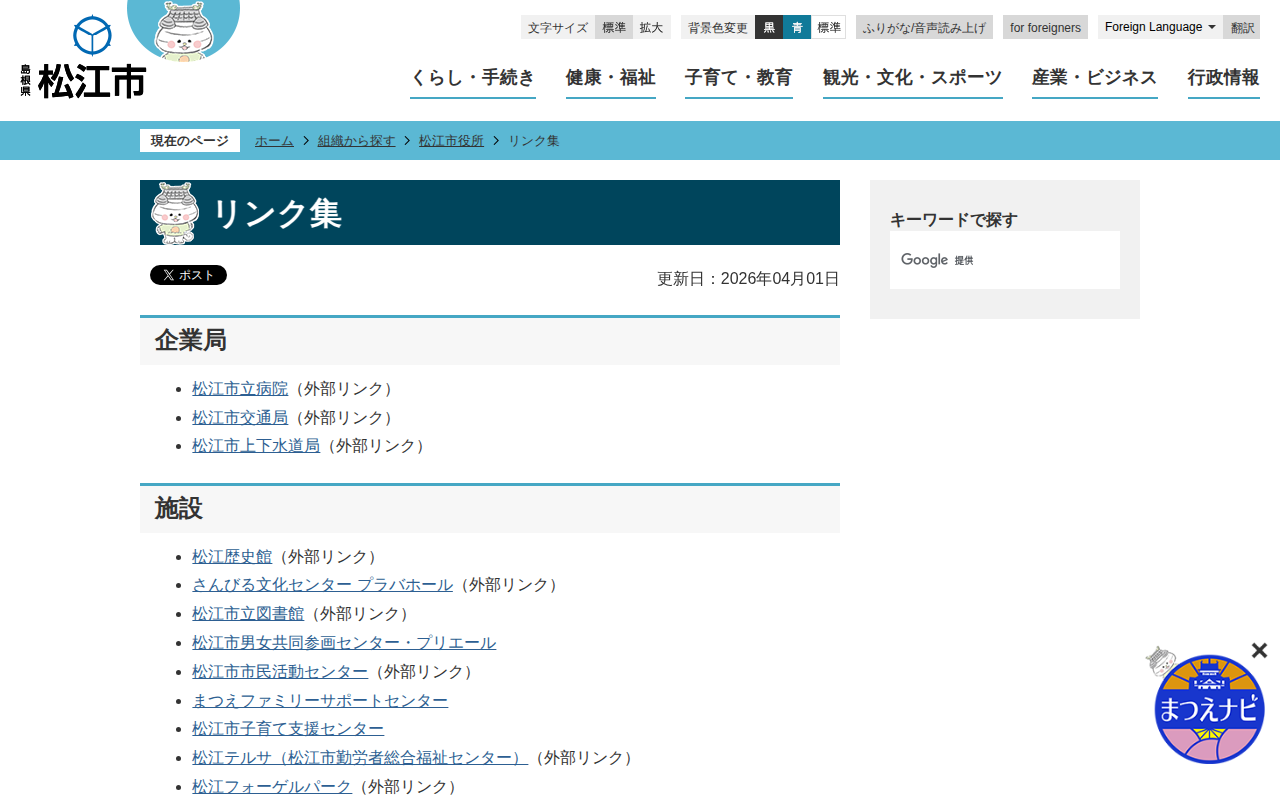This screenshot has width=1280, height=800.
Task: Open まつえファミリーサポートセンター link
Action: [x=320, y=701]
